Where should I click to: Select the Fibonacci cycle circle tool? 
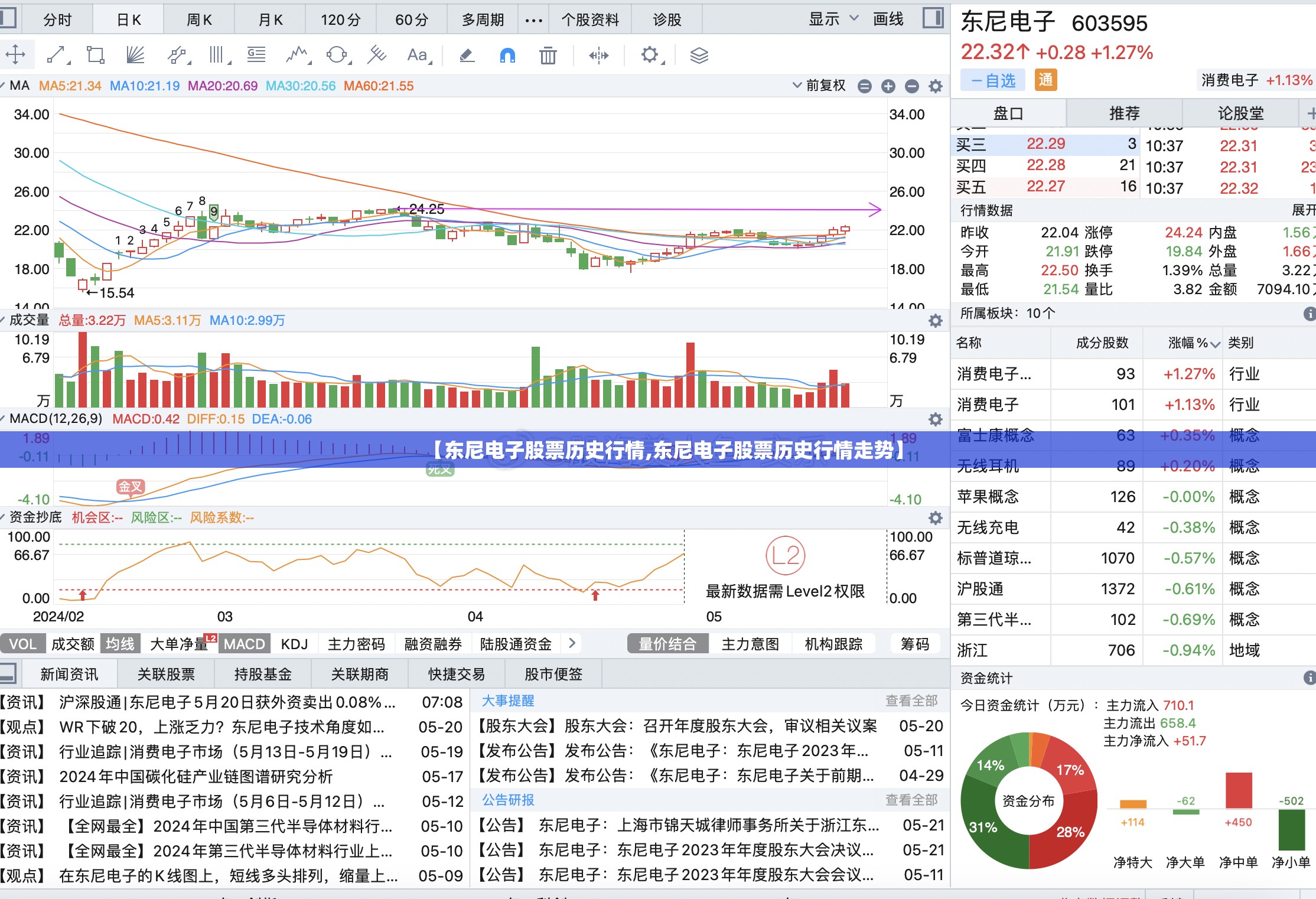click(337, 55)
